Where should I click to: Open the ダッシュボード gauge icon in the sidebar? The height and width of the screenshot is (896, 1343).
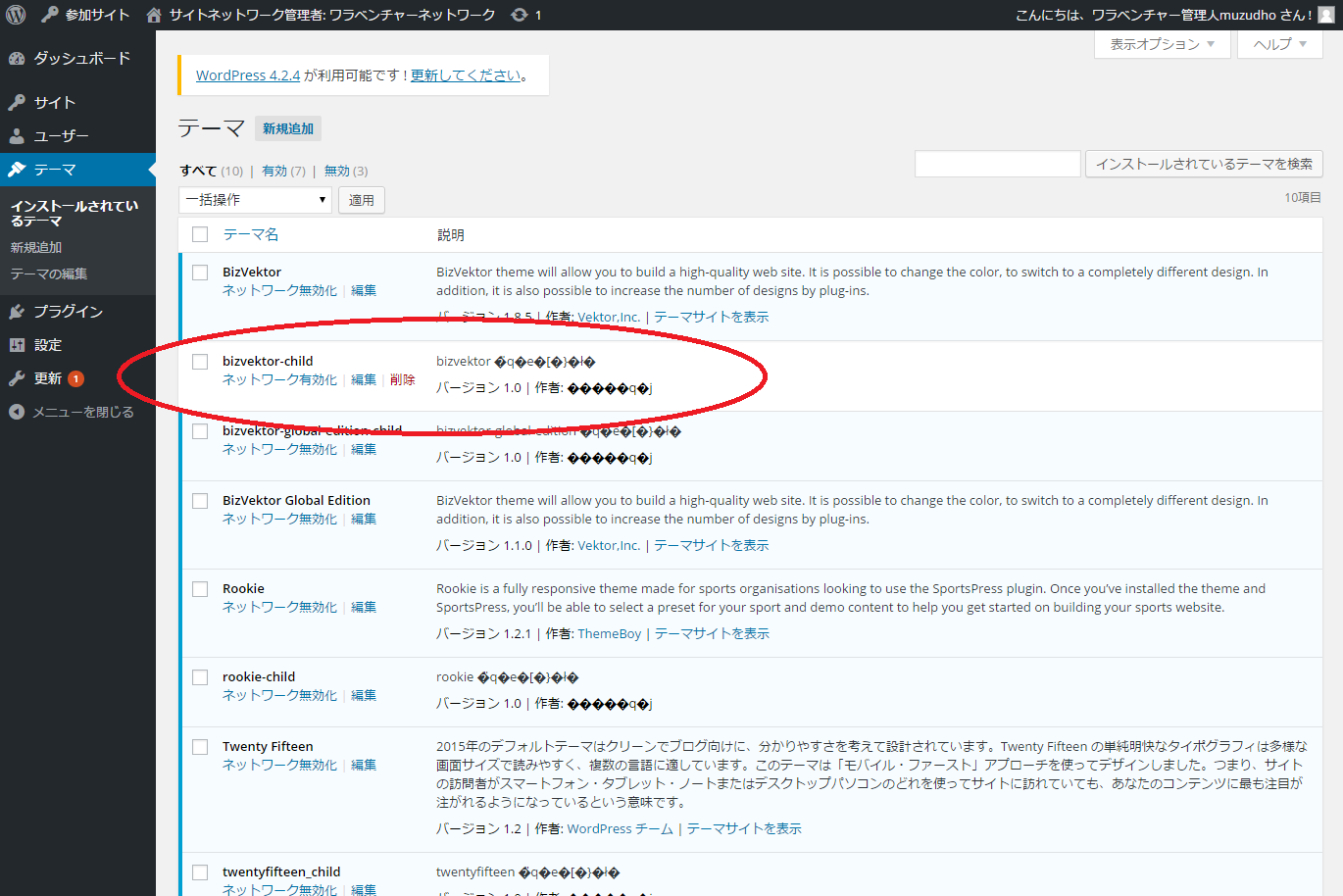coord(17,59)
